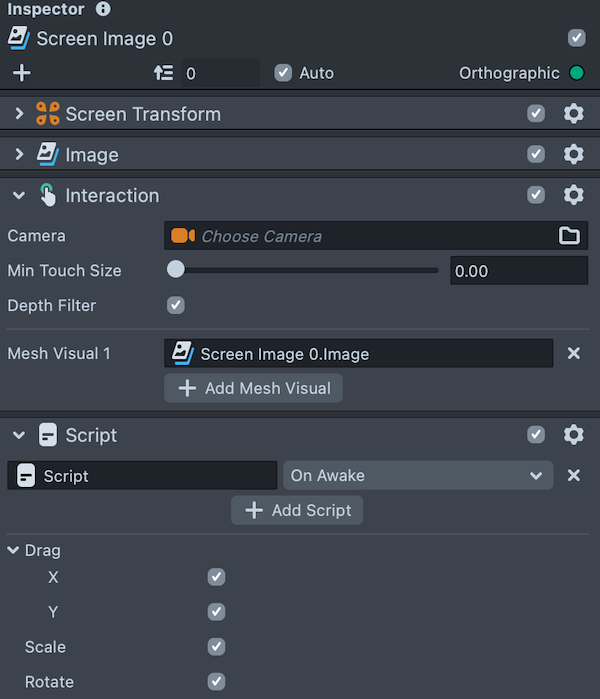Open Screen Transform settings gear
Screen dimensions: 600x699
click(x=573, y=114)
